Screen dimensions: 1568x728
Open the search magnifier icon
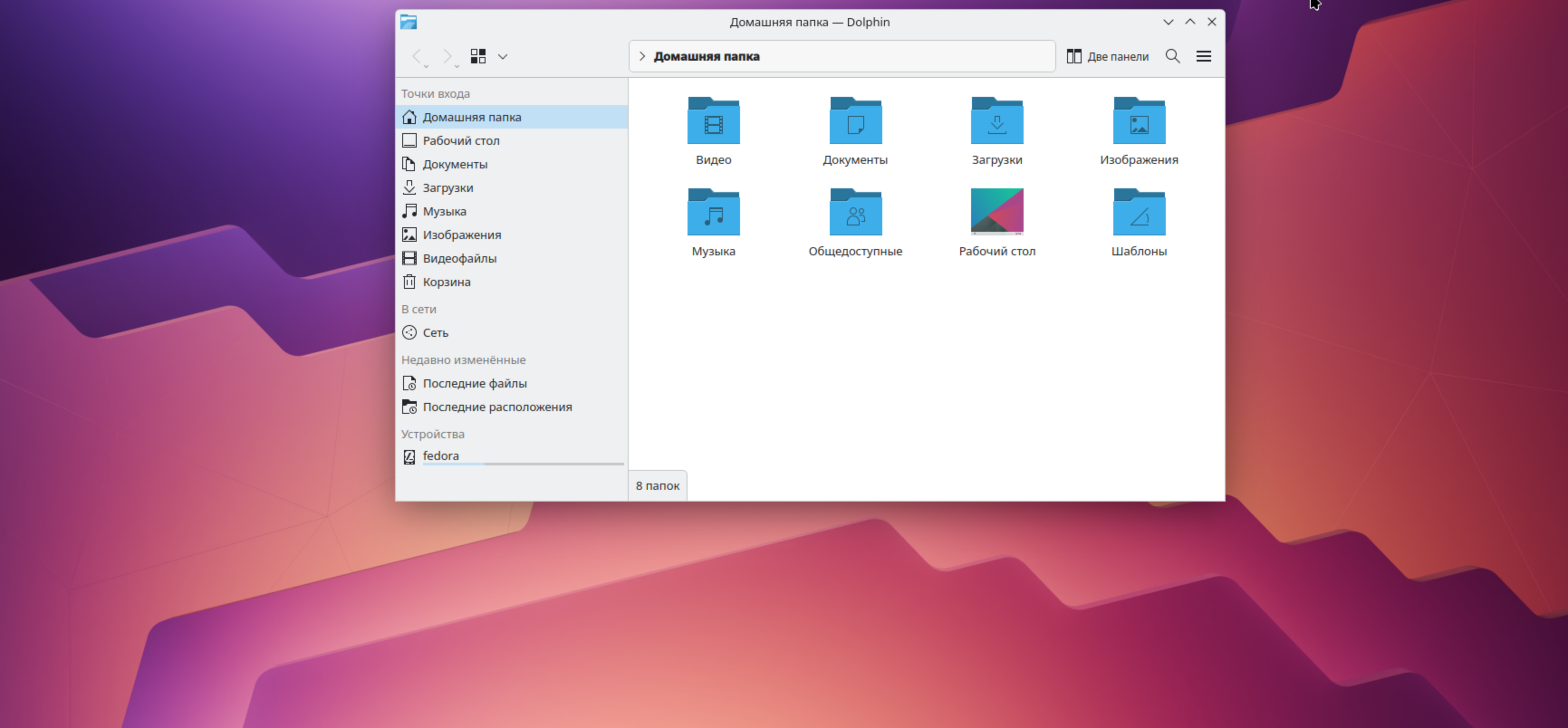point(1173,57)
